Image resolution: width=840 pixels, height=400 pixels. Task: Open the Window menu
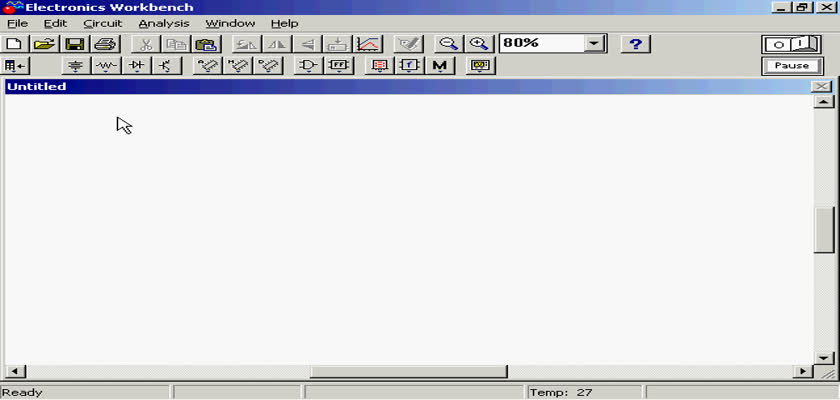click(x=230, y=24)
